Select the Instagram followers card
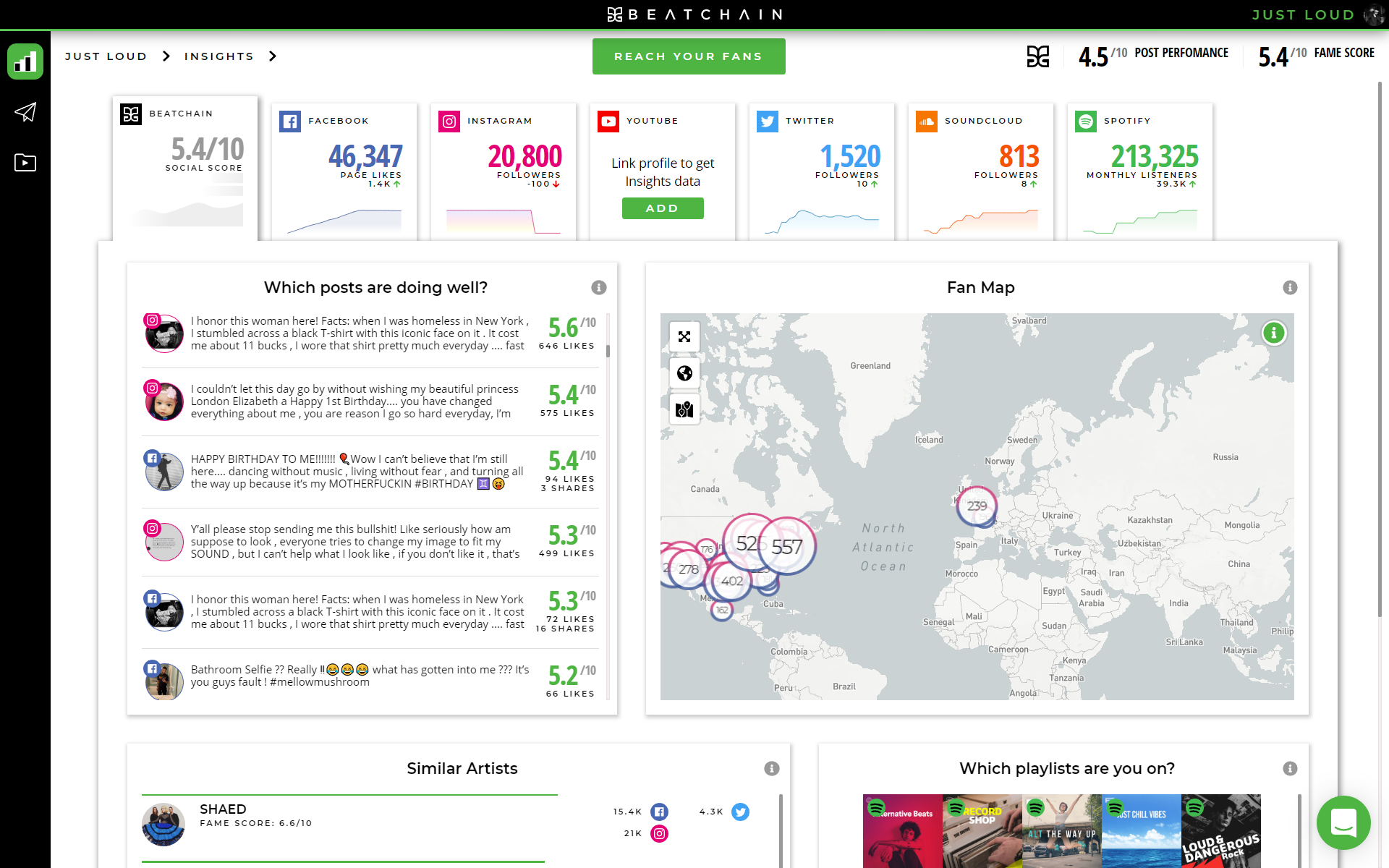 point(504,171)
